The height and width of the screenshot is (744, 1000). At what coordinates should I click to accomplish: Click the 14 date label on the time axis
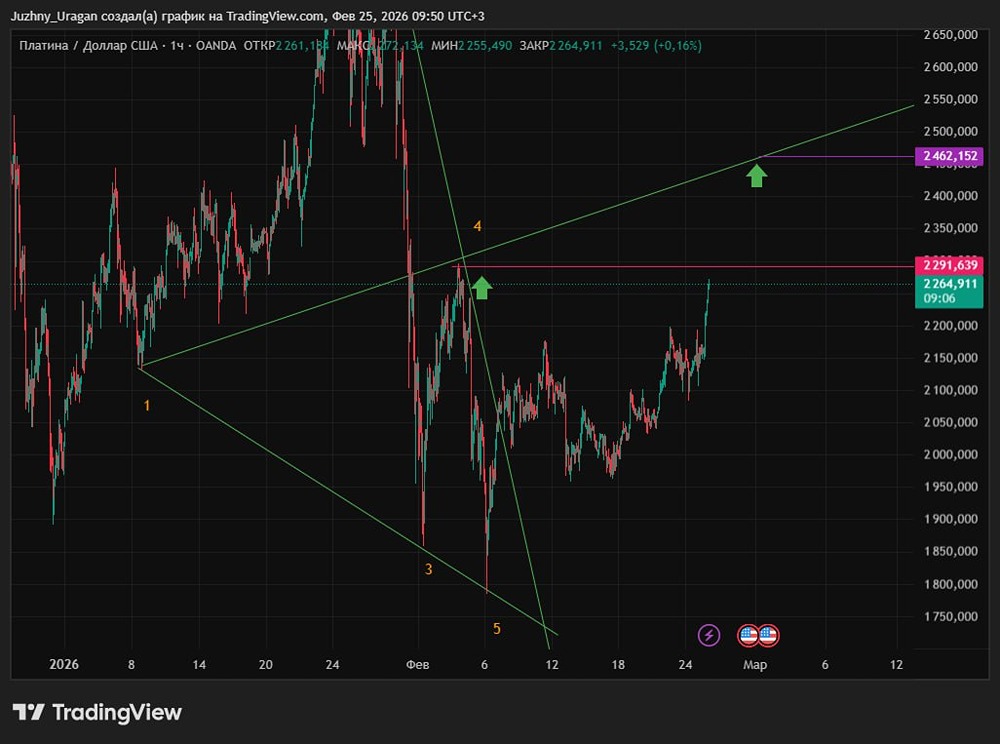199,664
